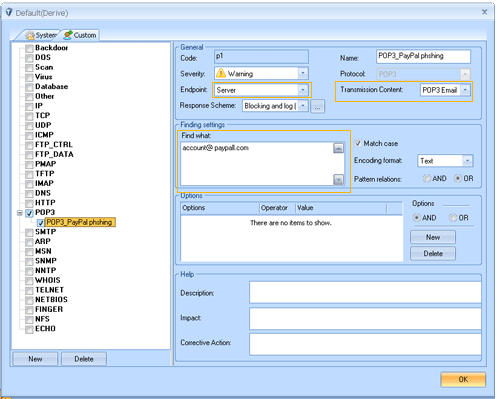The height and width of the screenshot is (399, 500).
Task: Select the Options OR radio button
Action: coord(453,218)
